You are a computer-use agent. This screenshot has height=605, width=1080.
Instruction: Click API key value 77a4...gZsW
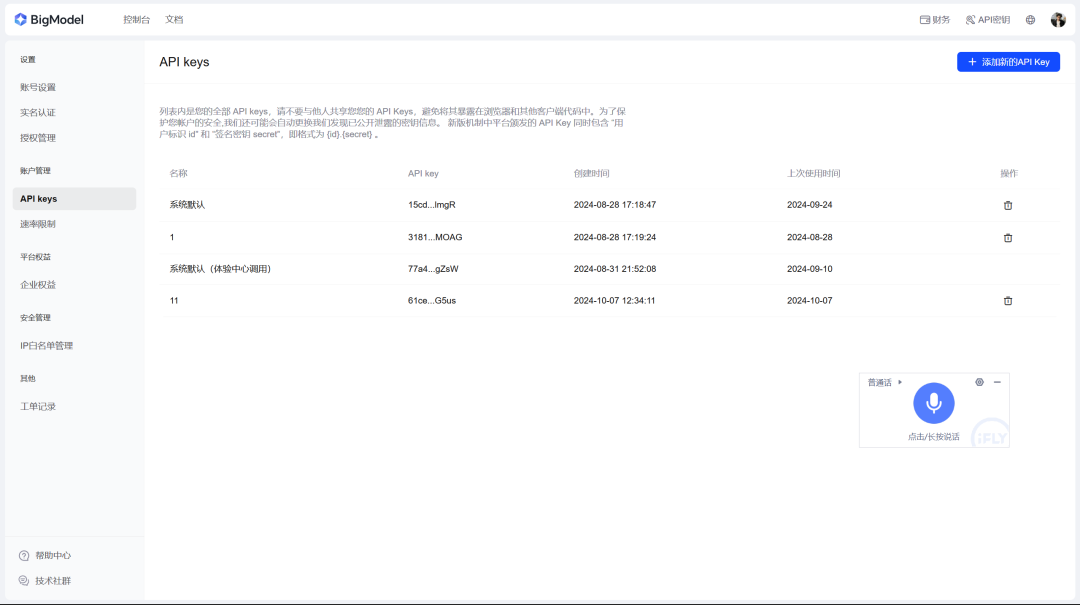pos(433,269)
